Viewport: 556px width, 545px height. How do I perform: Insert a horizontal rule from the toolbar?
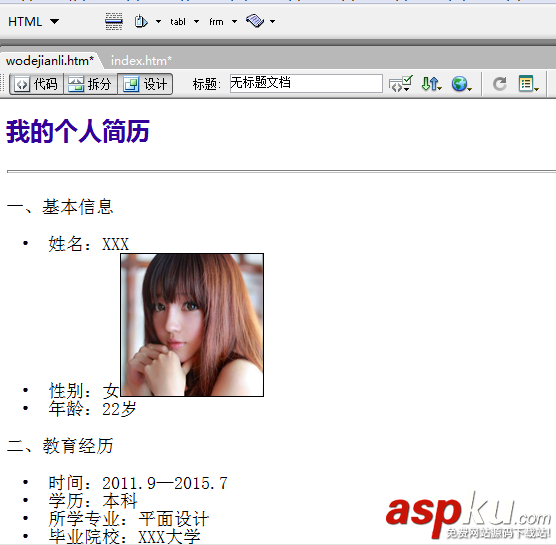[114, 22]
